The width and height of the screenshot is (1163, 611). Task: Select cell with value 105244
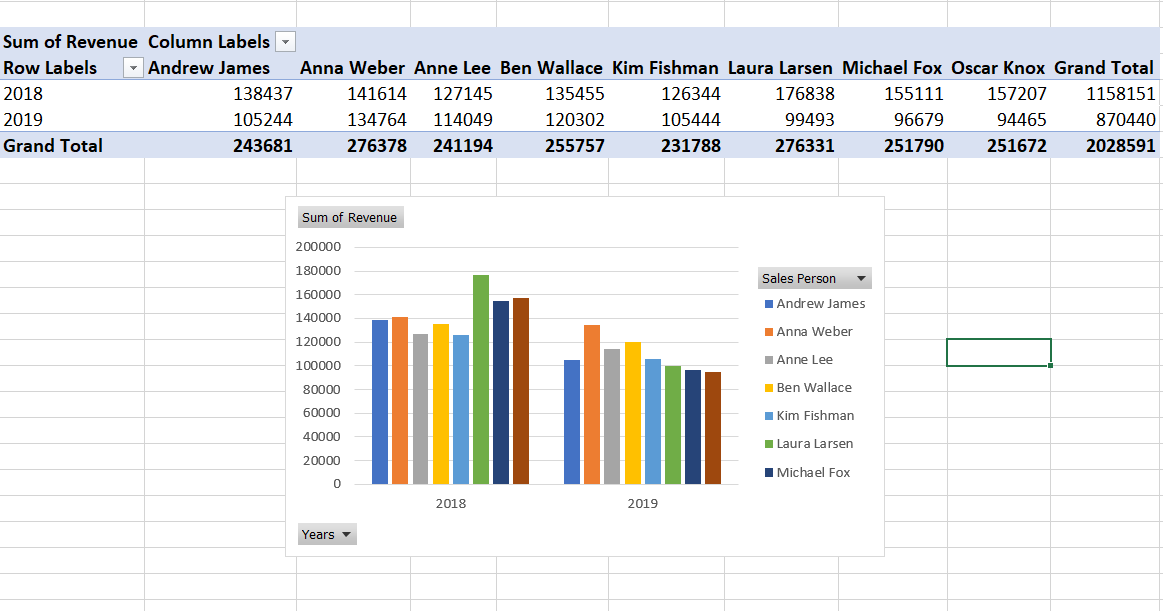click(x=220, y=119)
